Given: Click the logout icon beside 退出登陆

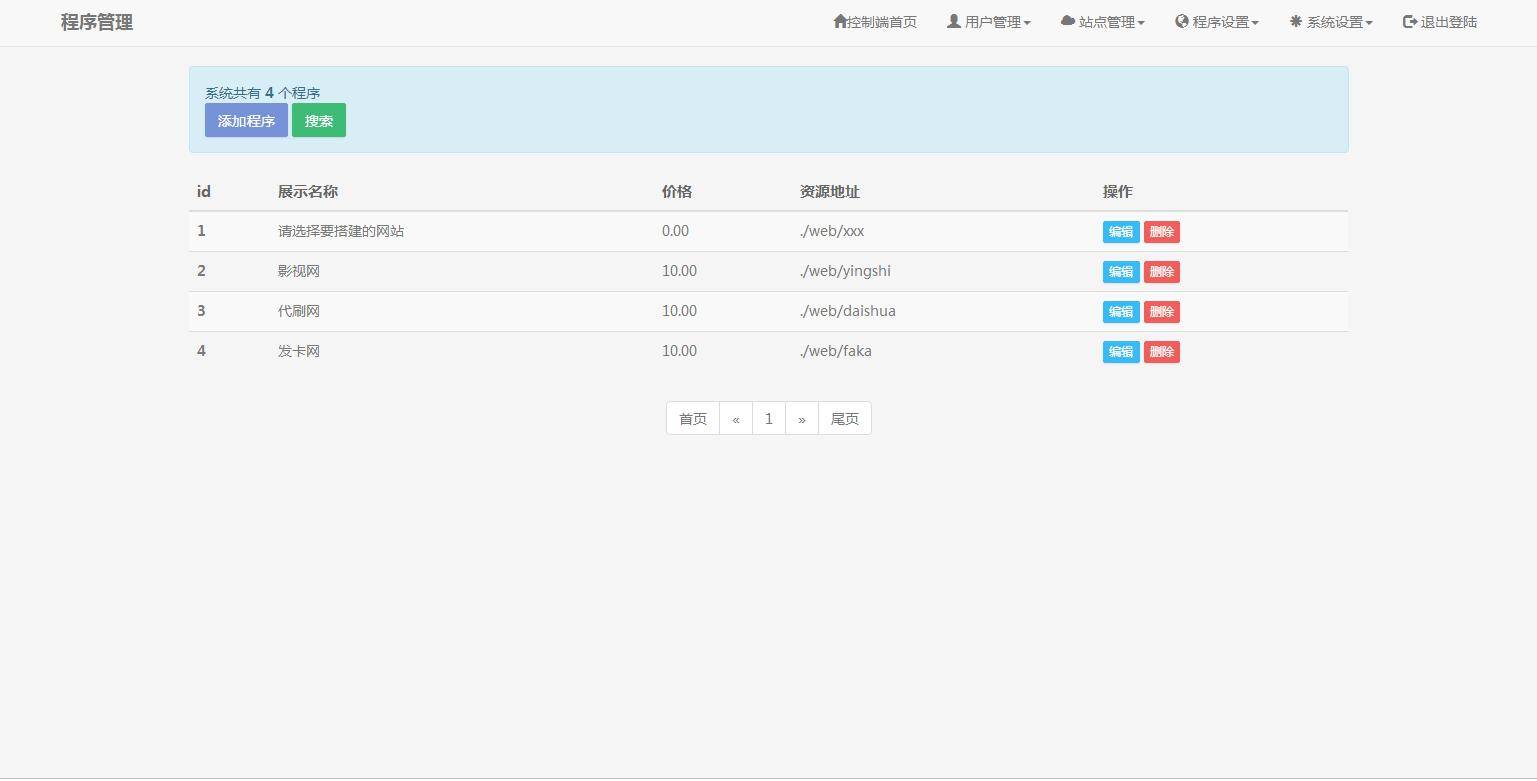Looking at the screenshot, I should pos(1410,21).
